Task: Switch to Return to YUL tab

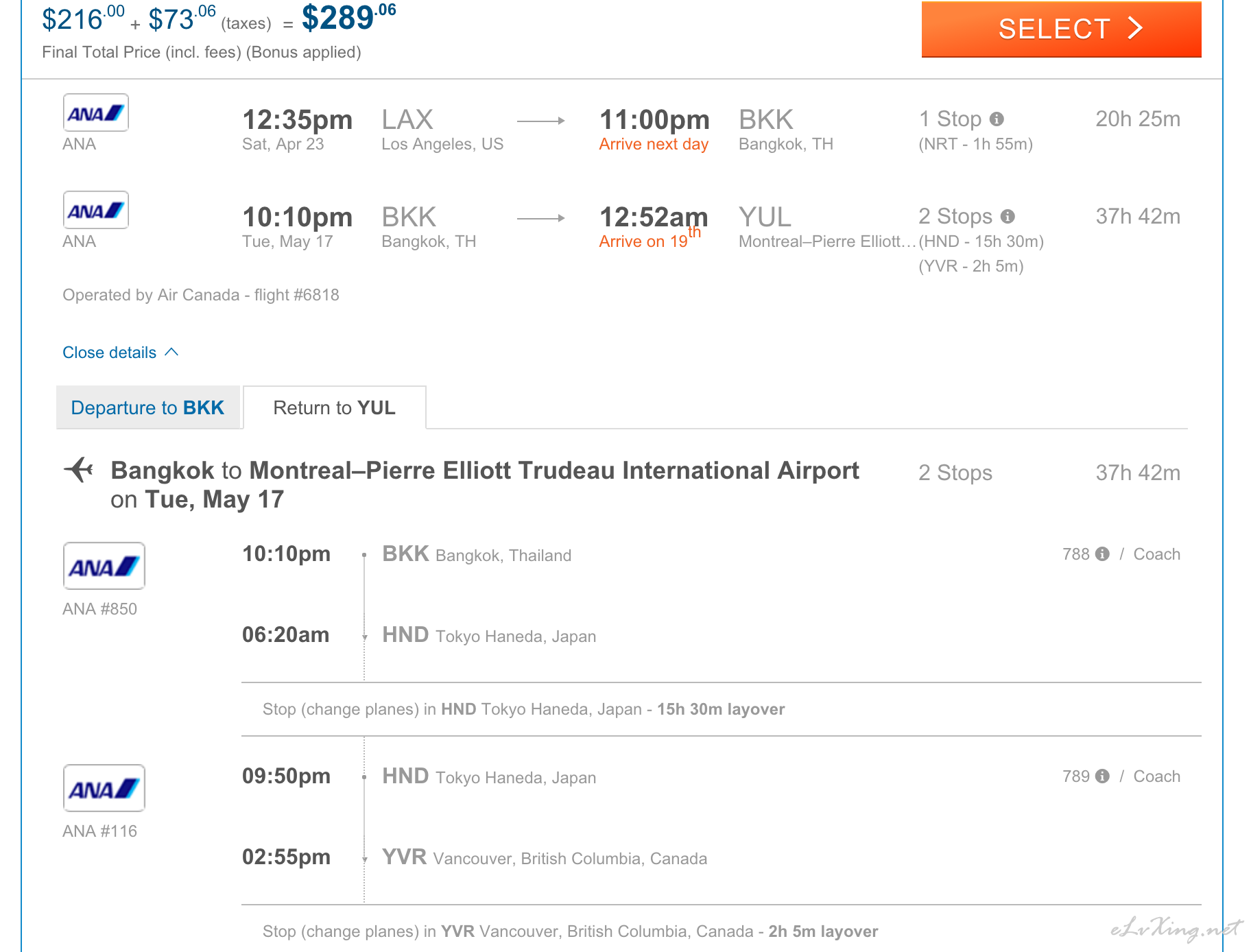Action: (x=335, y=407)
